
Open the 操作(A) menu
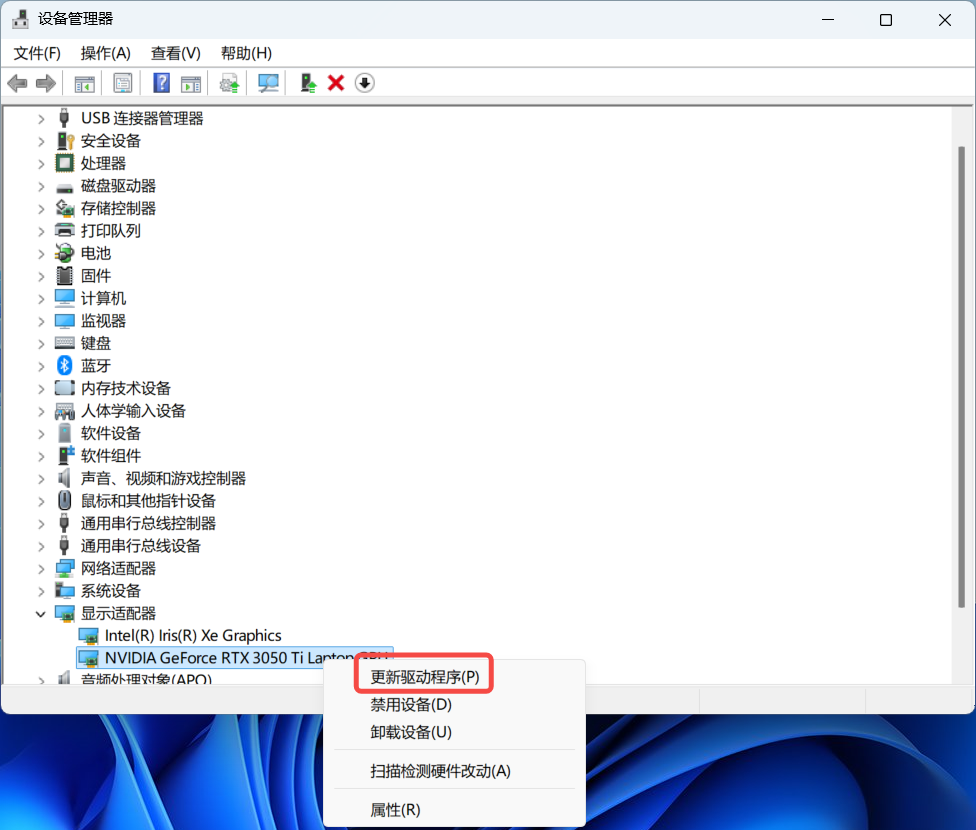pos(105,53)
